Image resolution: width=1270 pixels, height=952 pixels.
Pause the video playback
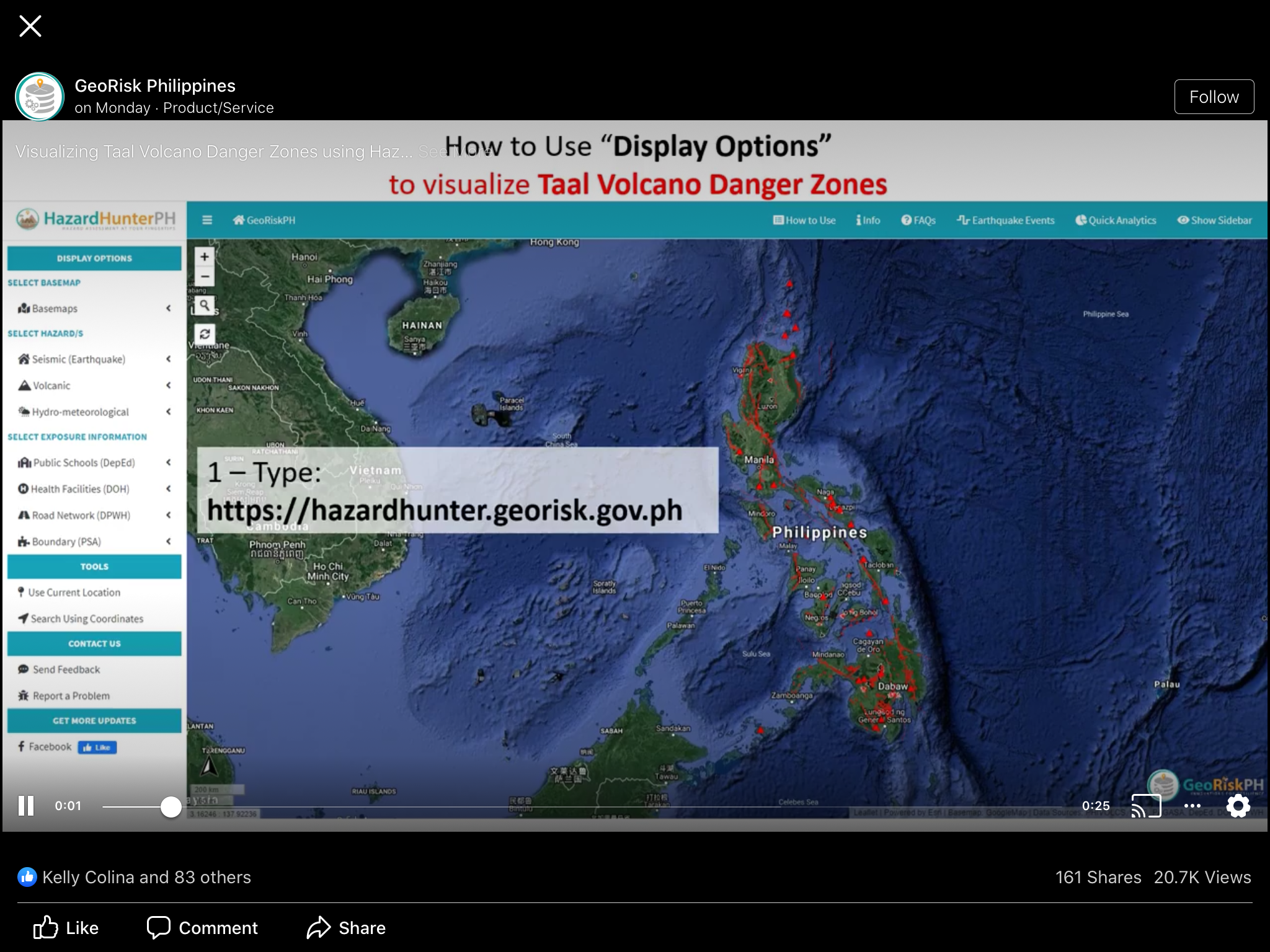click(26, 806)
